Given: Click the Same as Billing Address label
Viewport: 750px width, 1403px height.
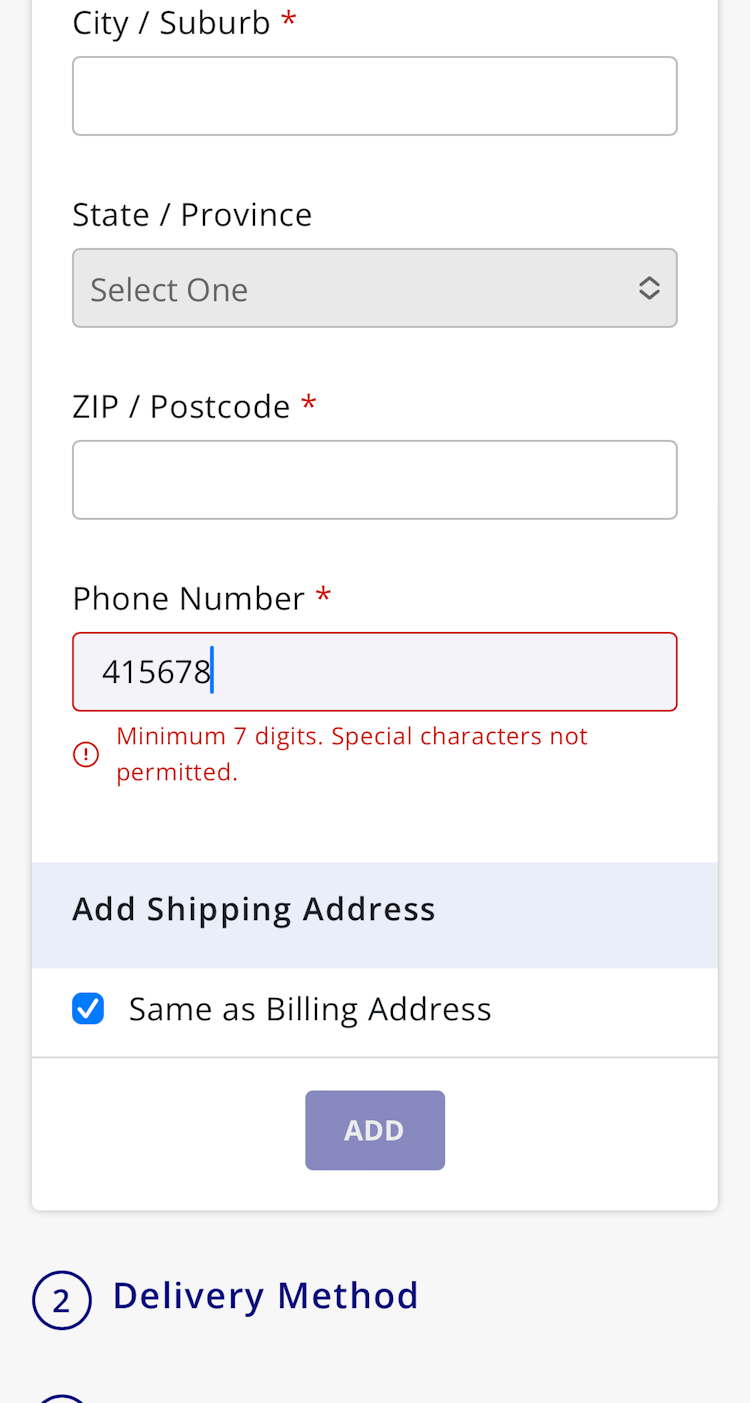Looking at the screenshot, I should pos(310,1009).
